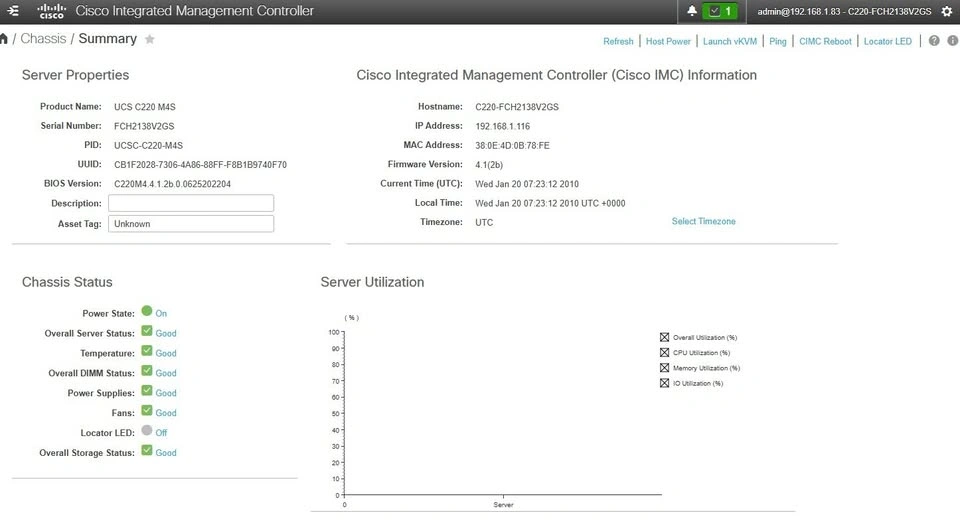Viewport: 960px width, 521px height.
Task: Click Power Supplies status check icon
Action: pyautogui.click(x=147, y=391)
